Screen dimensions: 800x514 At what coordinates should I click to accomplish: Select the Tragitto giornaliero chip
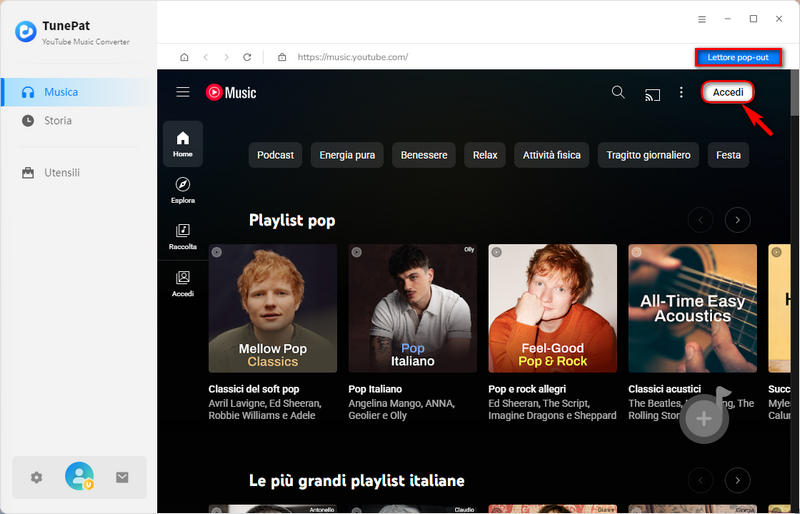point(648,155)
